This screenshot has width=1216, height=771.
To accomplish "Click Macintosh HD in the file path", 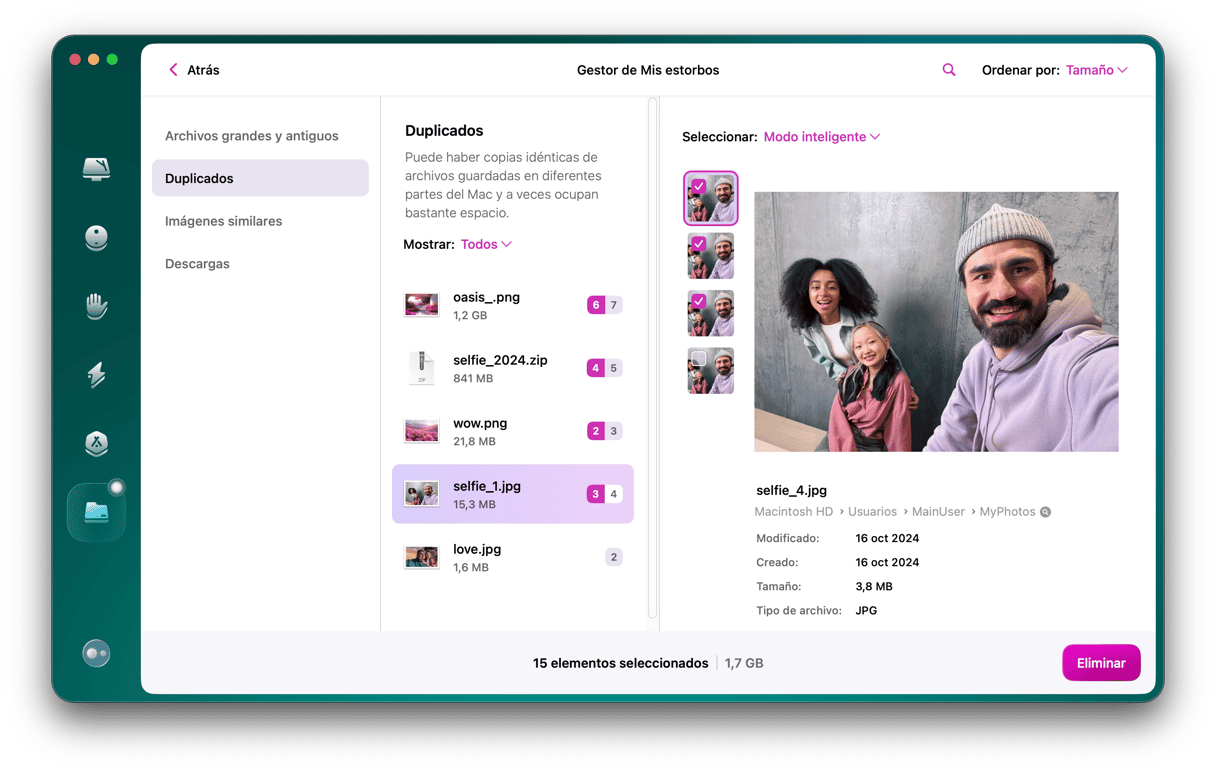I will (794, 512).
